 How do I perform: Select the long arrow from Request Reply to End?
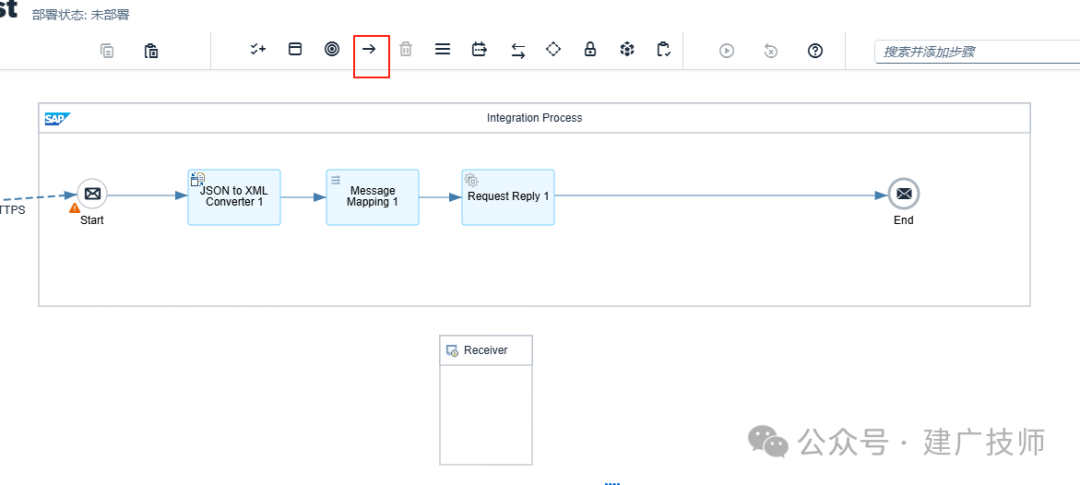(721, 196)
